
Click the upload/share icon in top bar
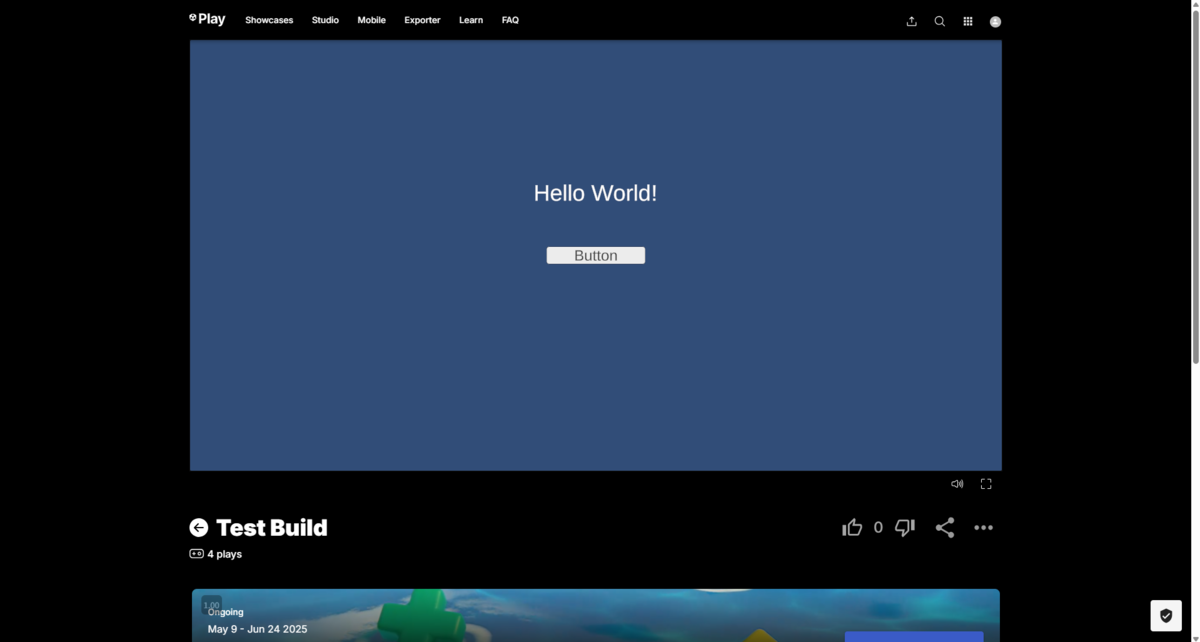point(911,21)
